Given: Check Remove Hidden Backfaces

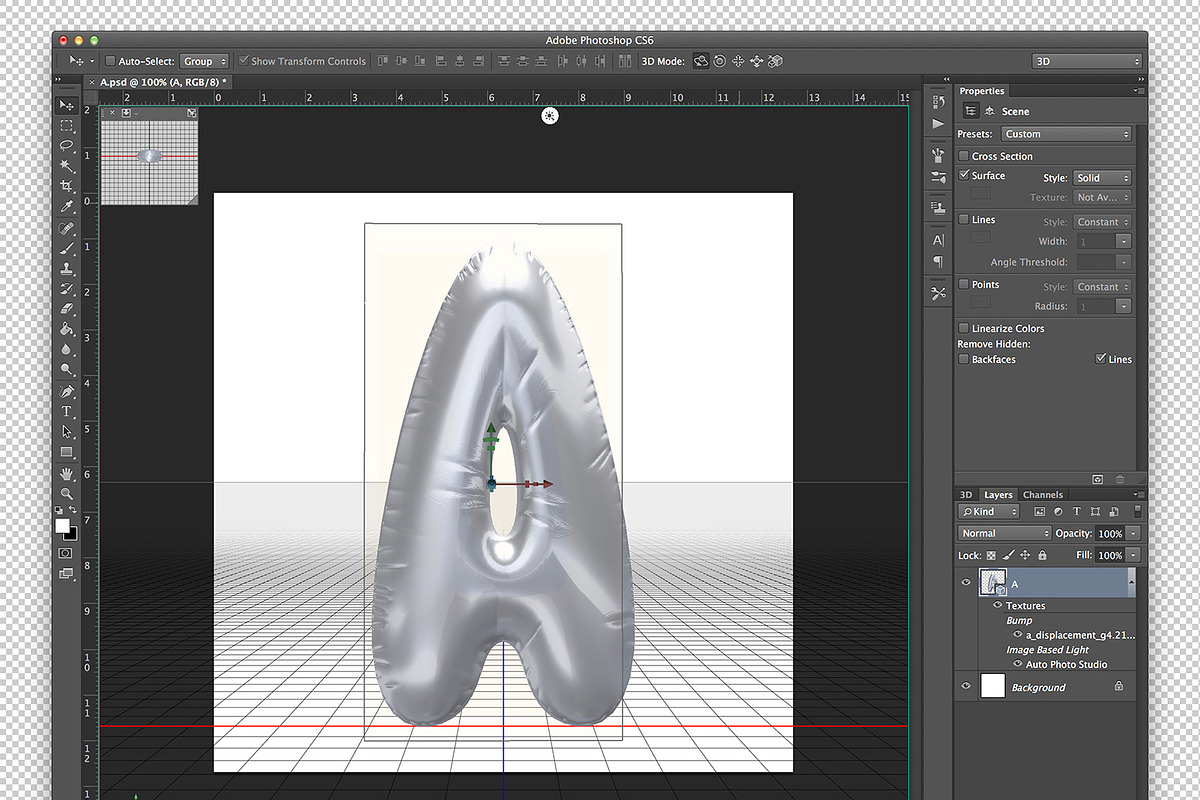Looking at the screenshot, I should point(964,359).
